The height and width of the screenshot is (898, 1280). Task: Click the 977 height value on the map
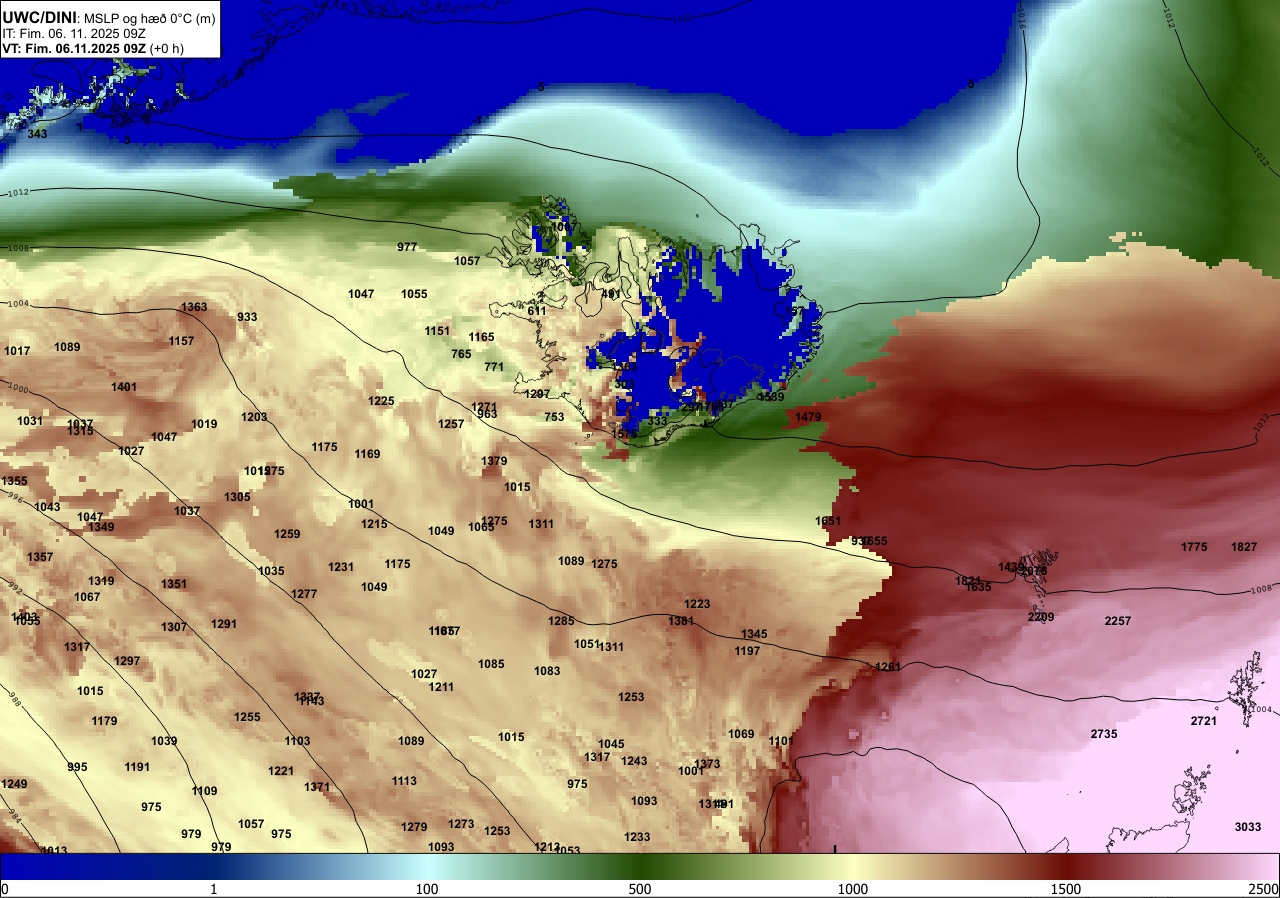pos(407,247)
